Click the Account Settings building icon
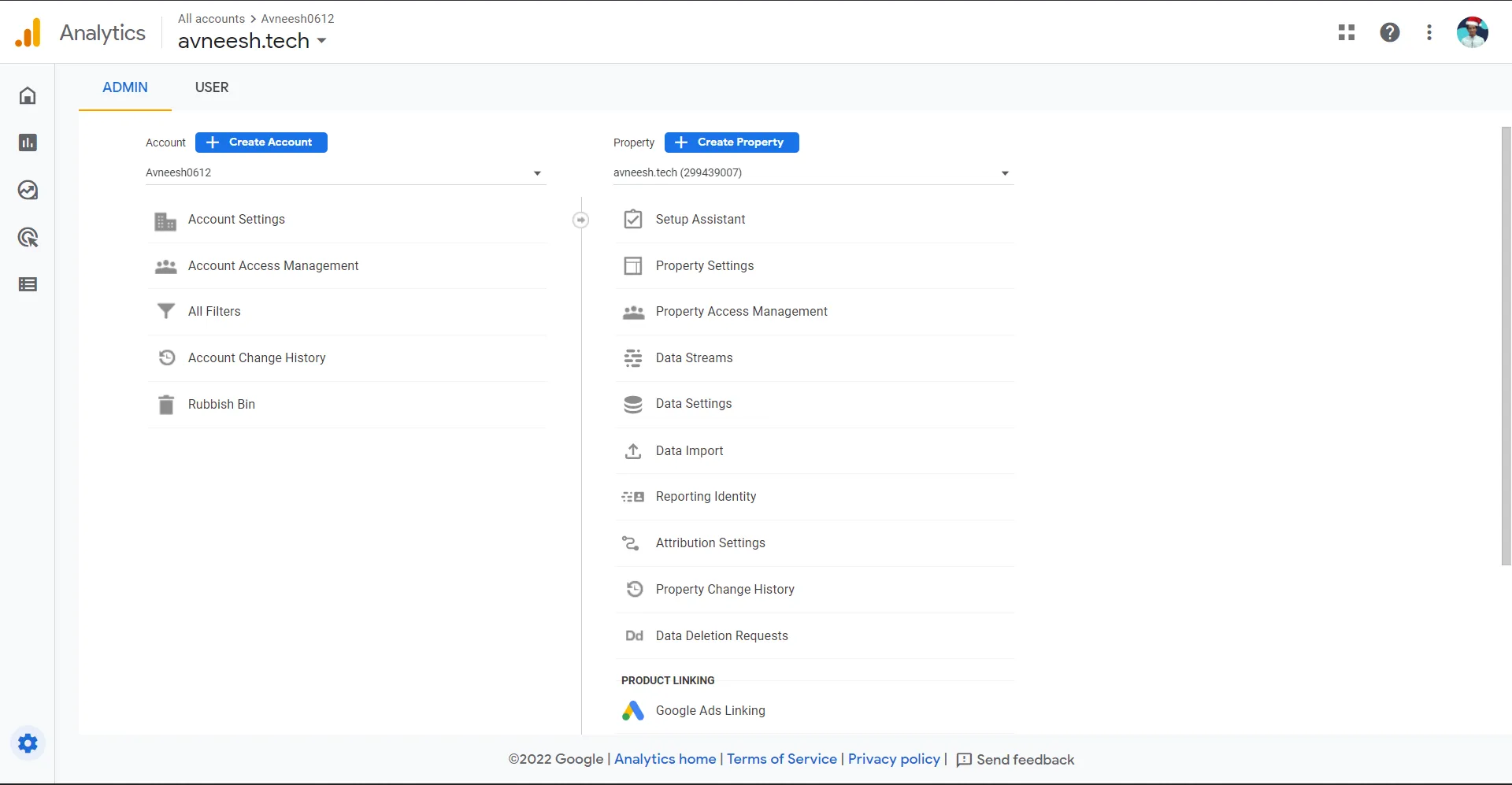 point(165,220)
